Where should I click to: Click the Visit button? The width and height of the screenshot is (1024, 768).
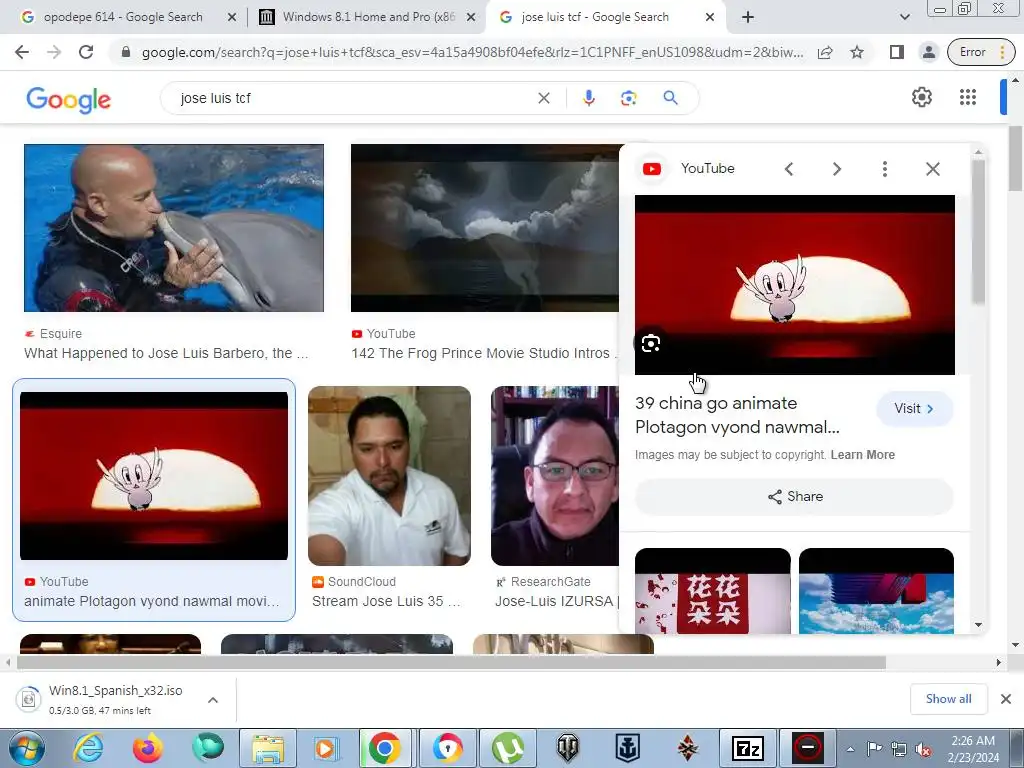(x=914, y=409)
